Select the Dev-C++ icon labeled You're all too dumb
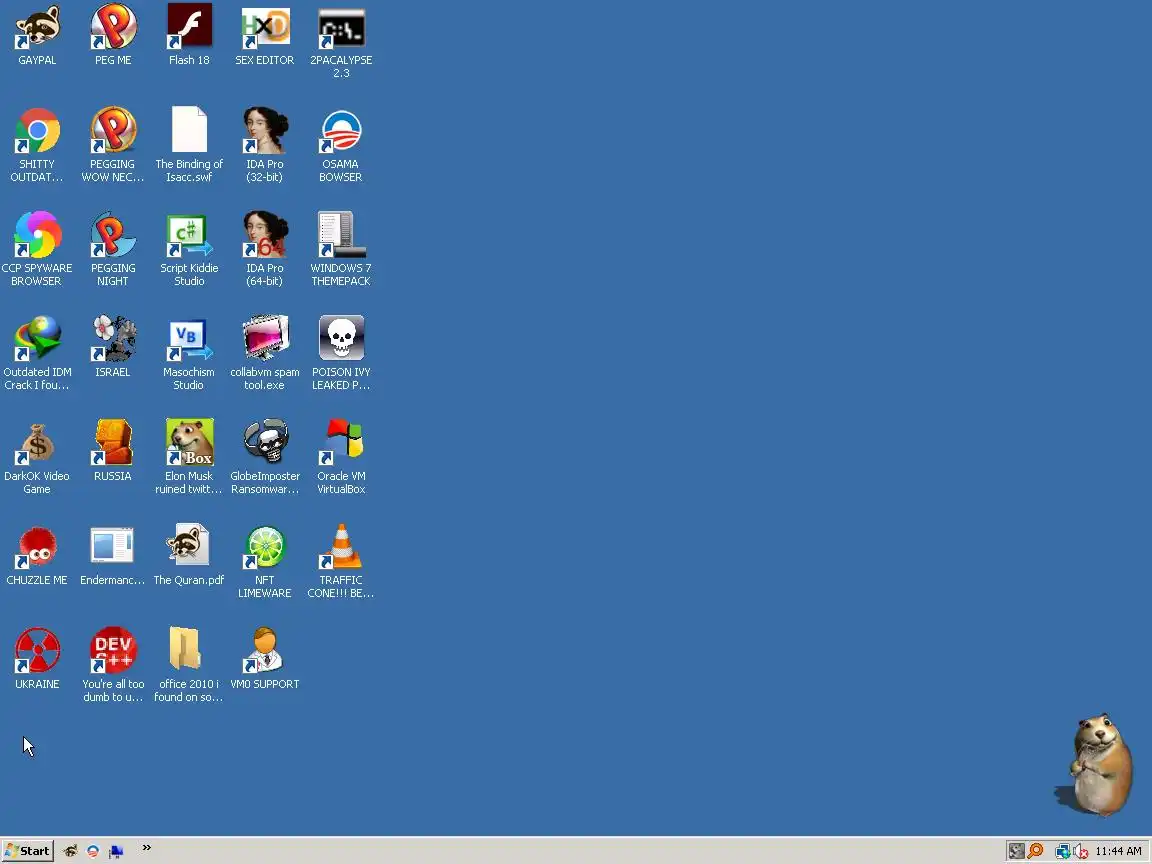The width and height of the screenshot is (1152, 864). 112,651
